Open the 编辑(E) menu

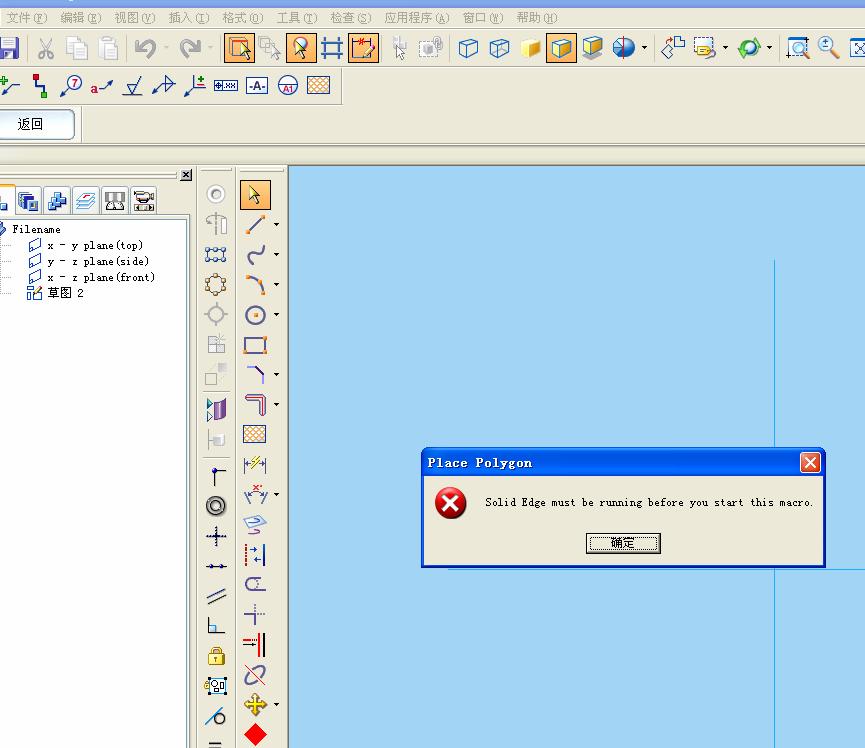click(x=81, y=18)
